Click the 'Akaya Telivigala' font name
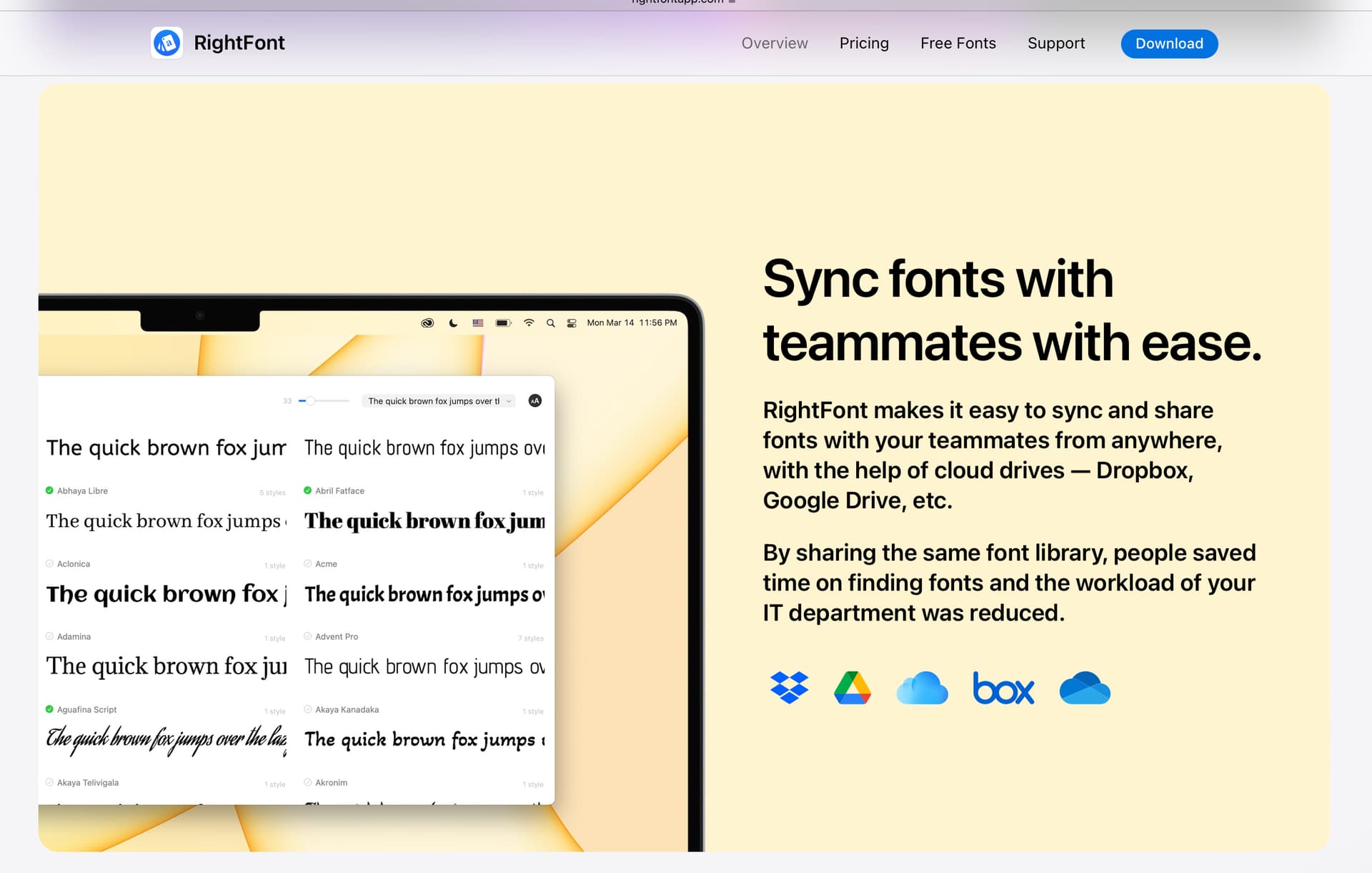Image resolution: width=1372 pixels, height=873 pixels. (x=88, y=782)
